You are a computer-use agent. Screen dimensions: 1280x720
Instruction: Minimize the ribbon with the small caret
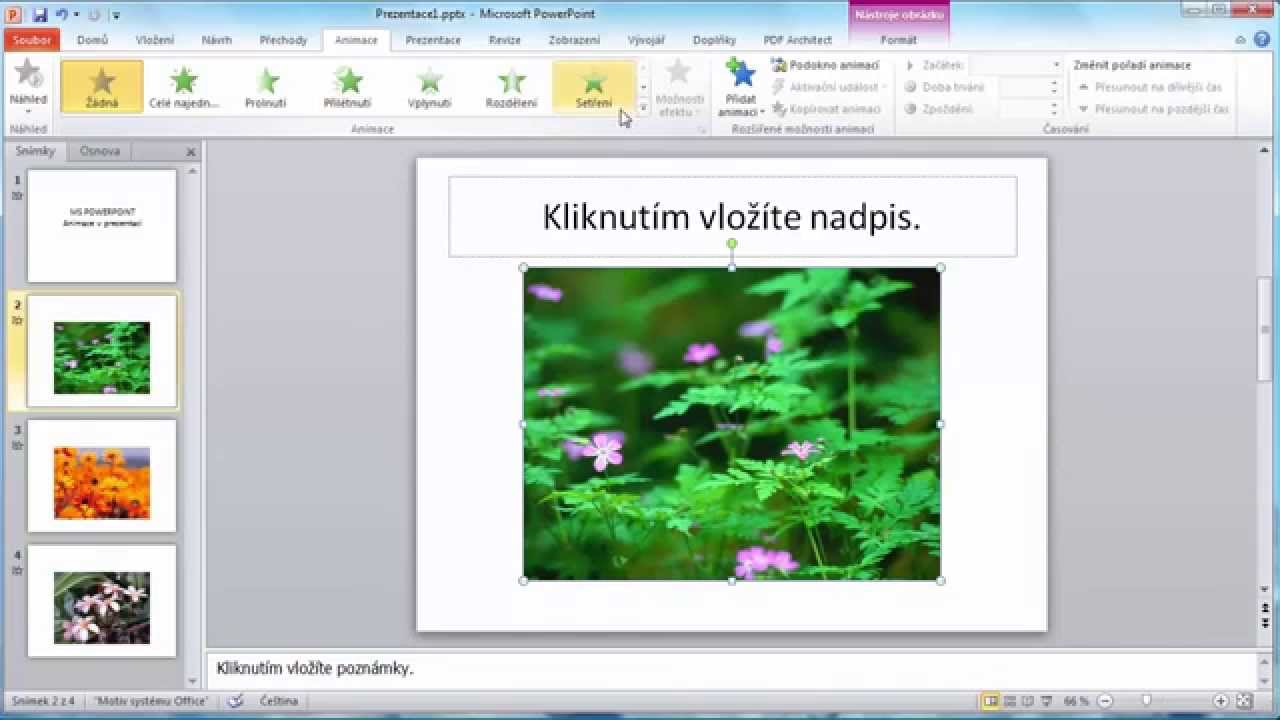pos(1240,40)
